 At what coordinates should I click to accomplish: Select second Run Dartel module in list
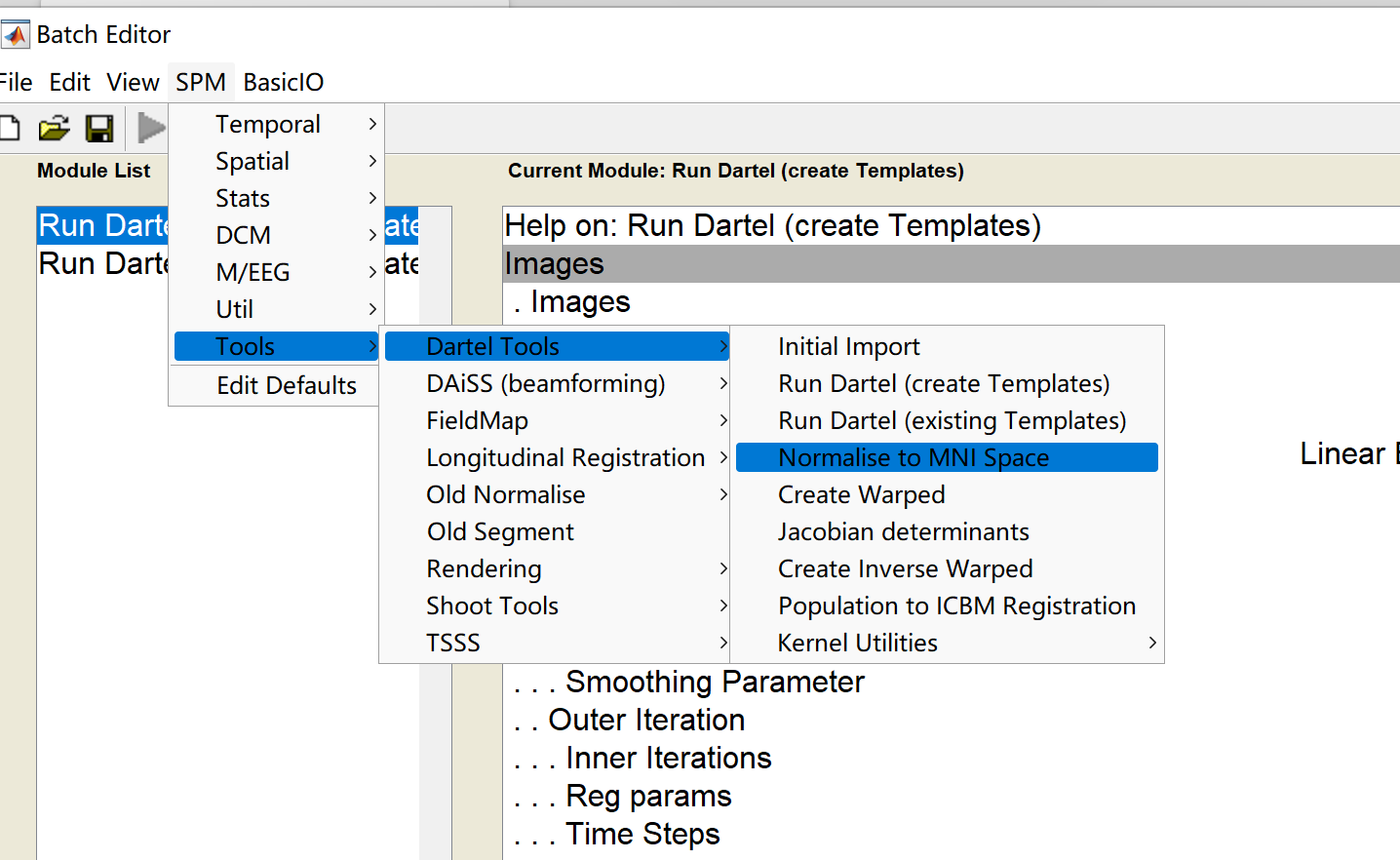[x=103, y=263]
